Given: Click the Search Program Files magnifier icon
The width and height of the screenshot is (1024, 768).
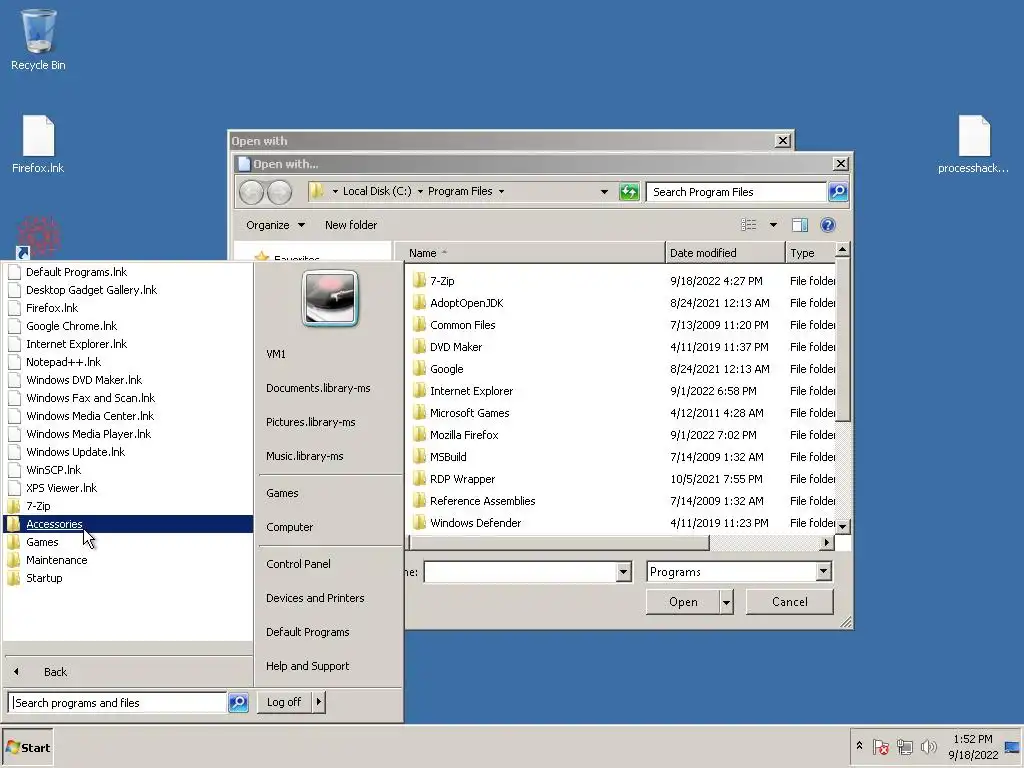Looking at the screenshot, I should tap(838, 191).
